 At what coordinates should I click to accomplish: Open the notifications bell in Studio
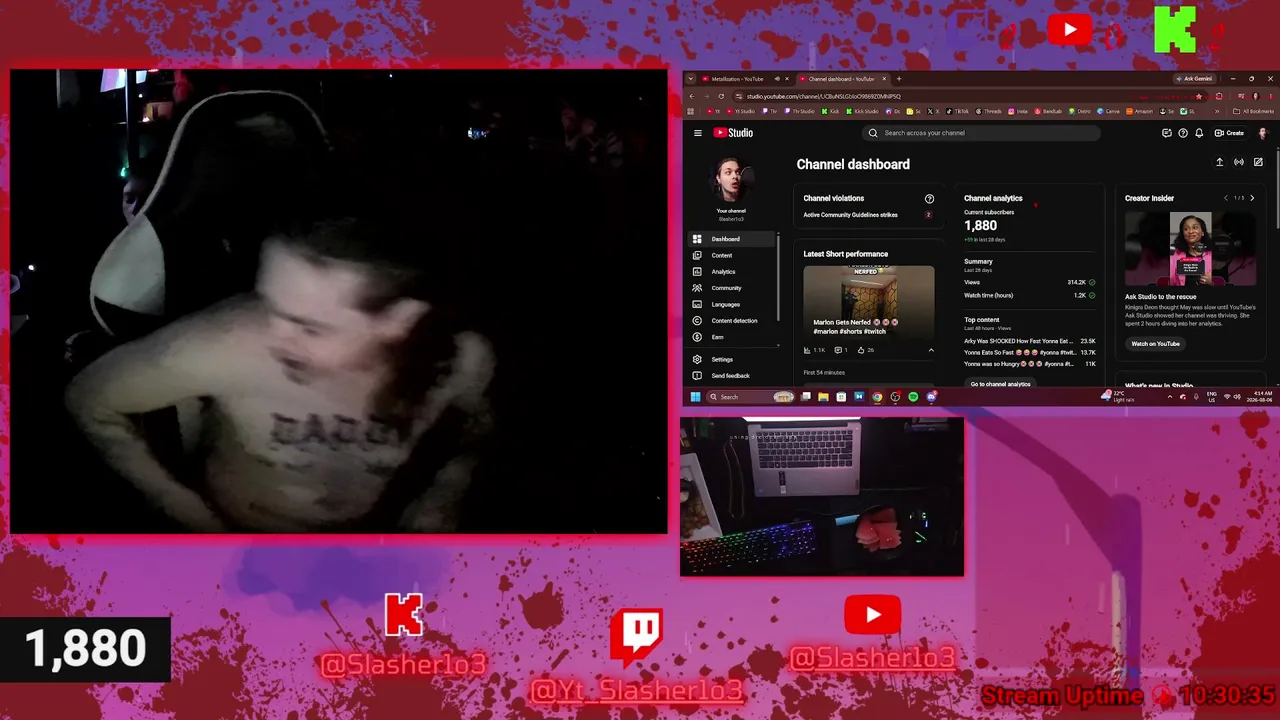pyautogui.click(x=1199, y=133)
